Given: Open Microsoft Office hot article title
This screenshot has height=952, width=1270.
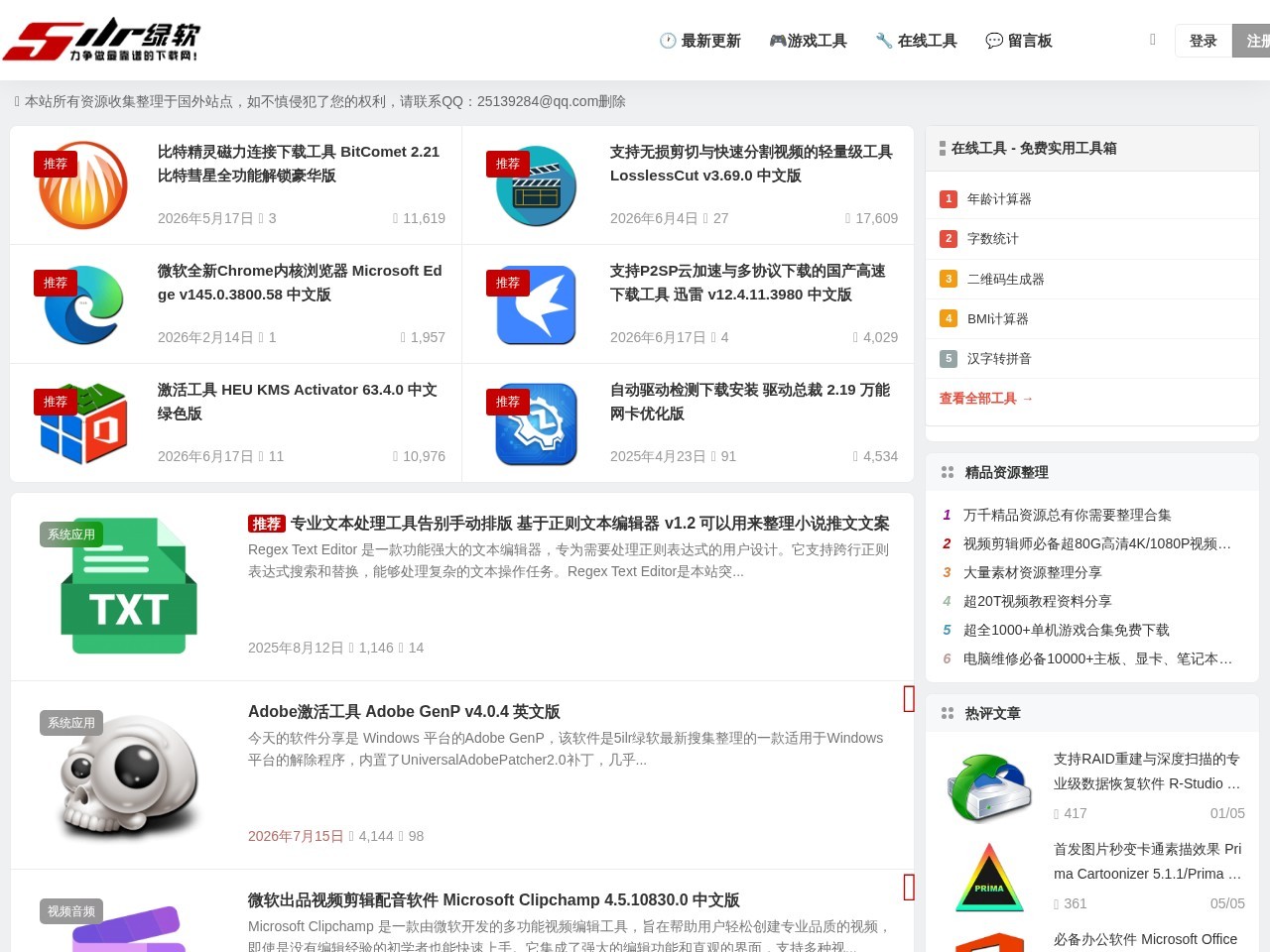Looking at the screenshot, I should pyautogui.click(x=1146, y=939).
